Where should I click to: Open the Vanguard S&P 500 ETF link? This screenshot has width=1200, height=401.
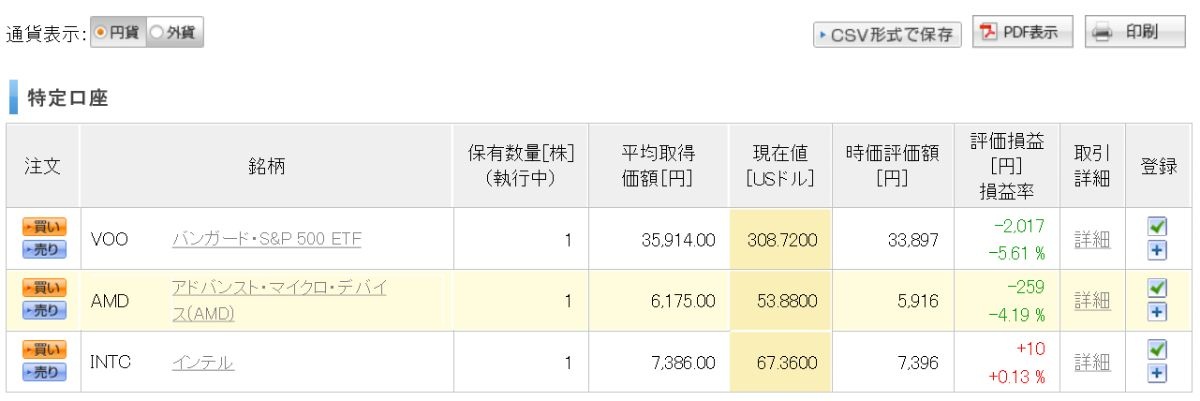pos(267,239)
